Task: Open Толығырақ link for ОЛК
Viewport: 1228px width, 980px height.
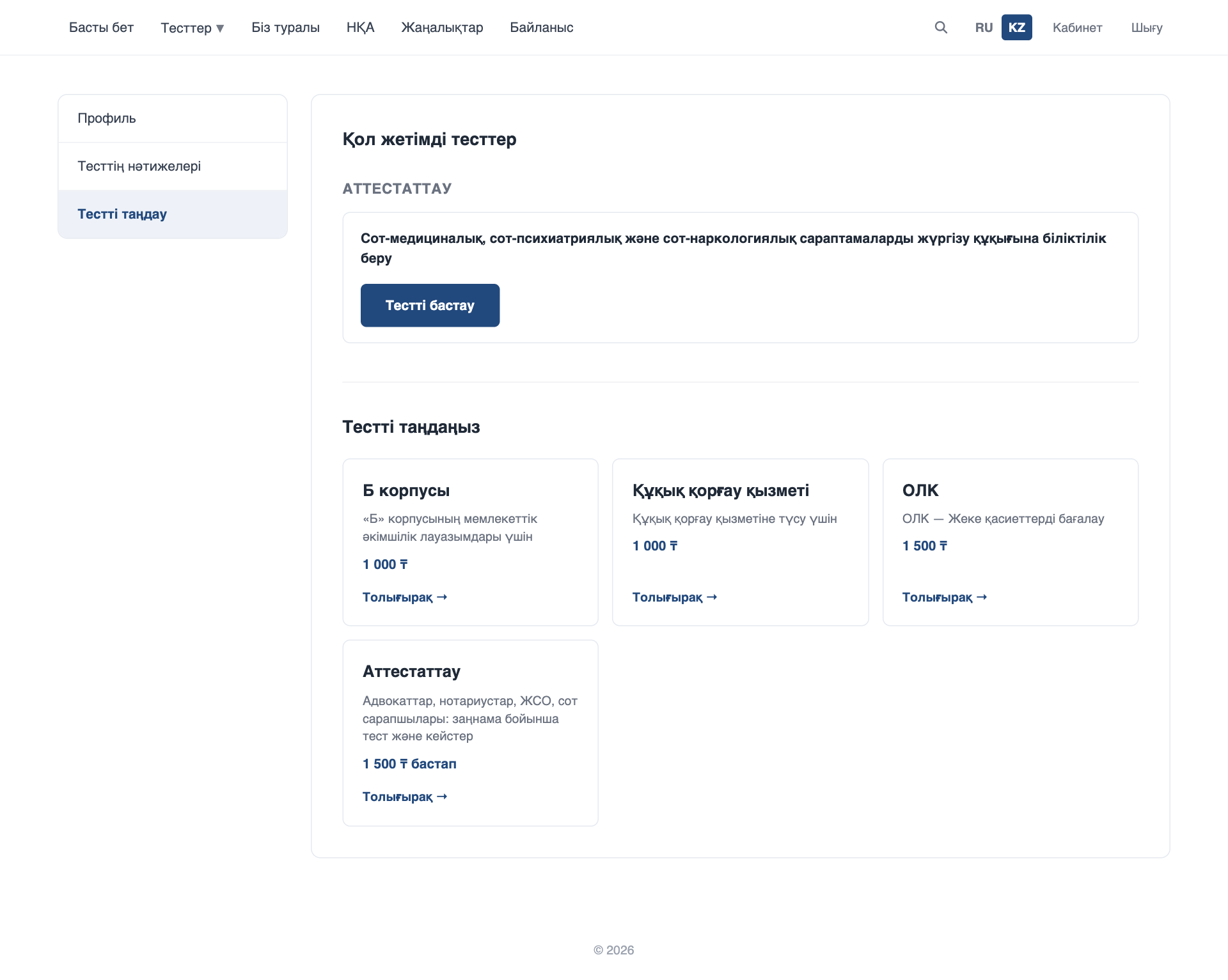Action: 945,597
